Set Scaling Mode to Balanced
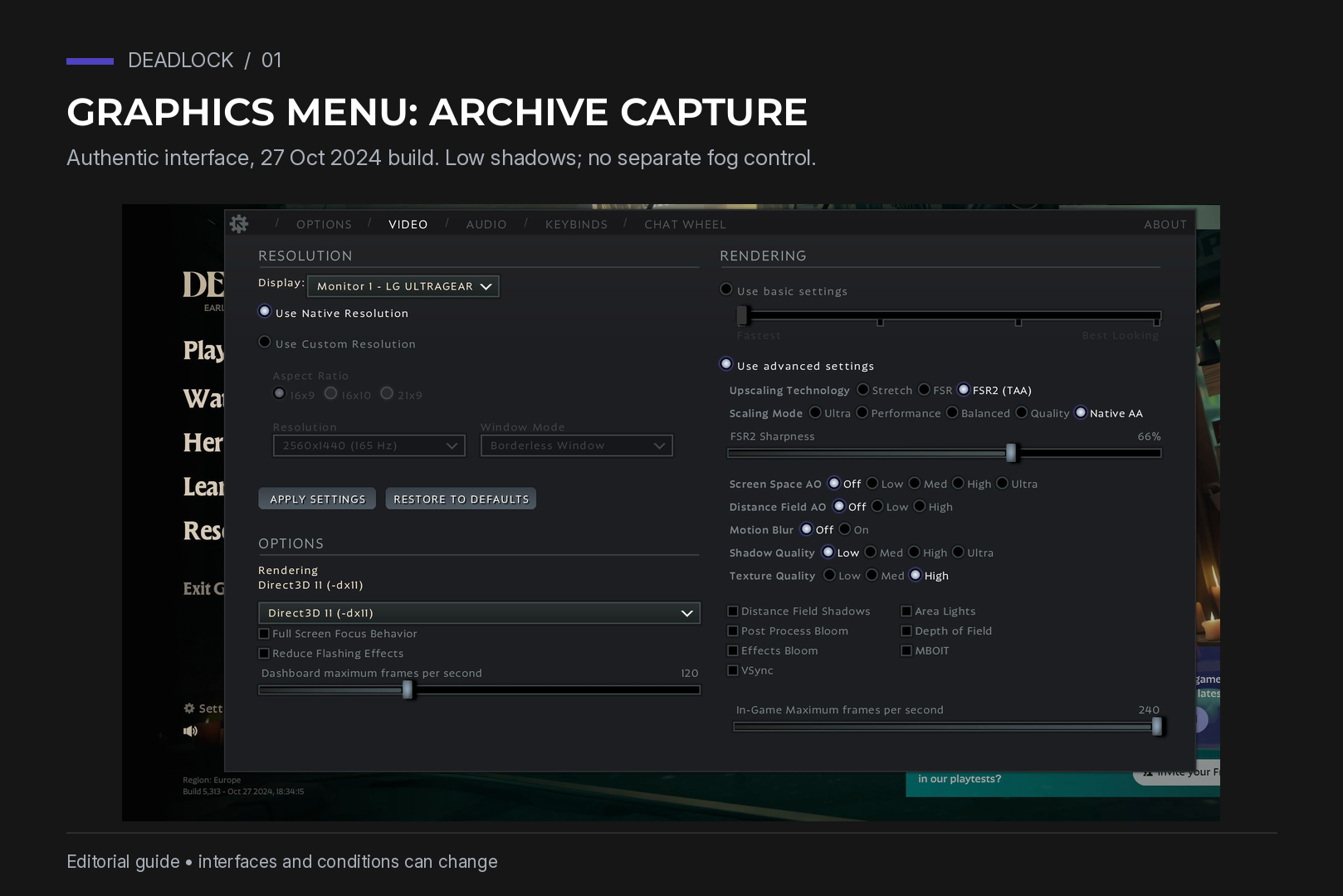 pos(952,412)
